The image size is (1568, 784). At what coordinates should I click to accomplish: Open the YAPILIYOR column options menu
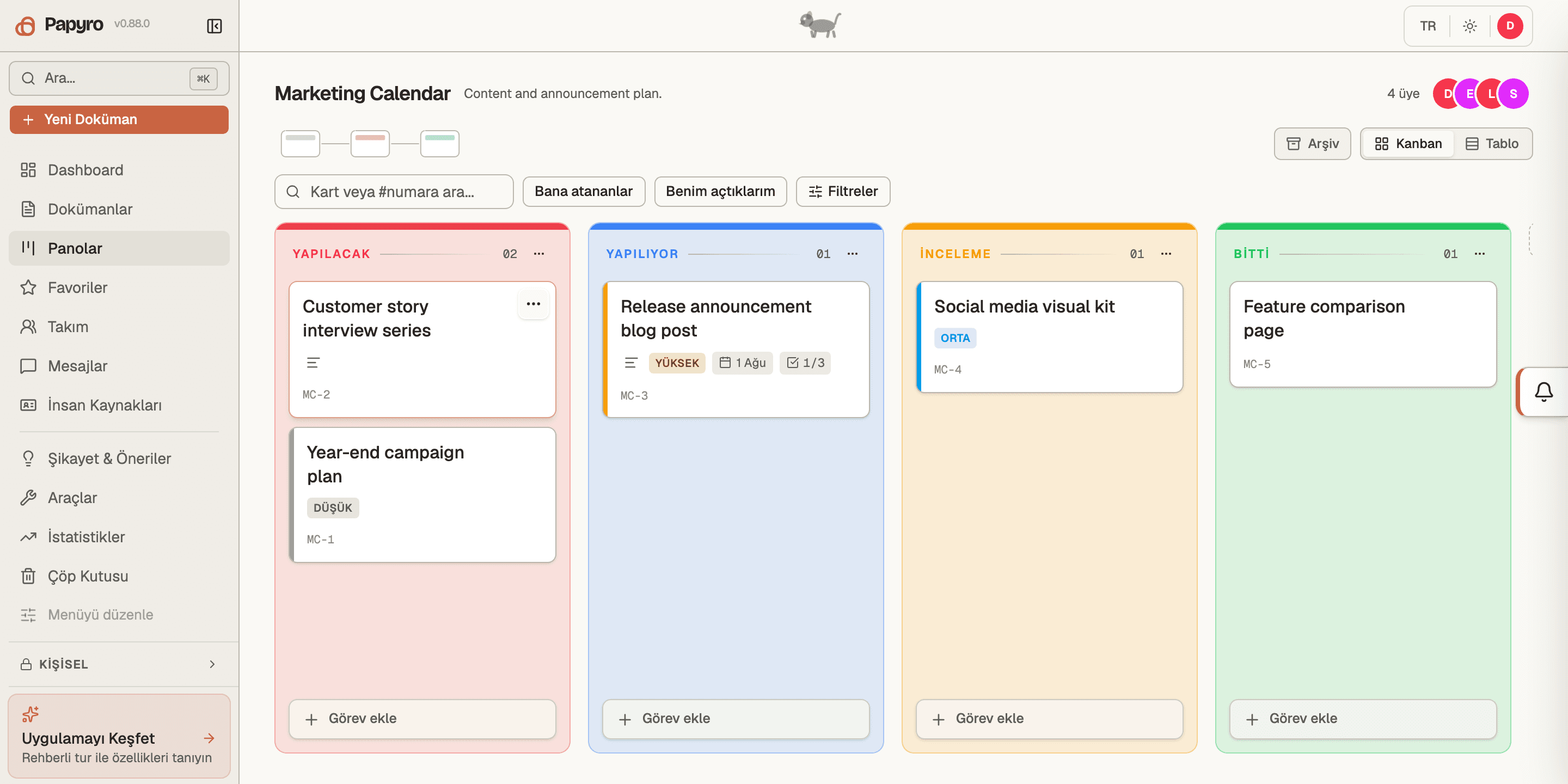point(852,254)
